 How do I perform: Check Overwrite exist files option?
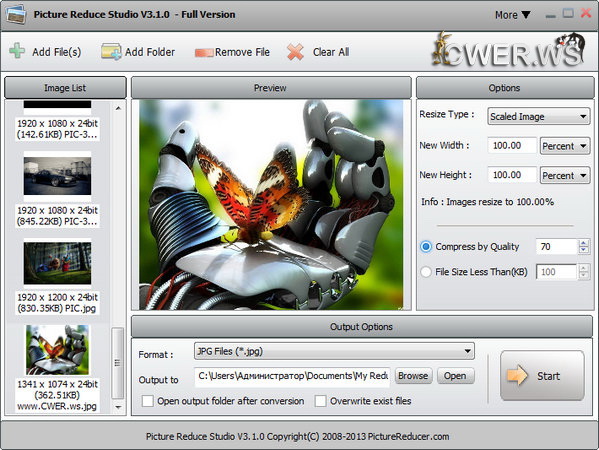coord(320,401)
